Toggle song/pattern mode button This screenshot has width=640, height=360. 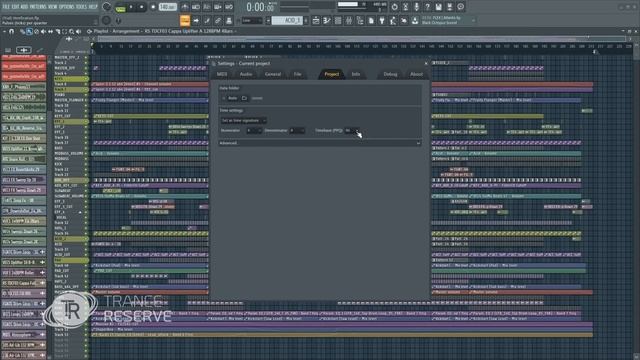point(120,7)
